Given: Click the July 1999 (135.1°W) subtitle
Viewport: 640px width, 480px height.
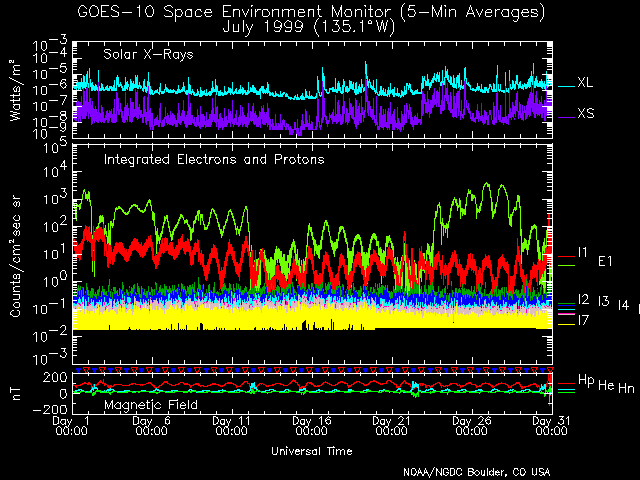Looking at the screenshot, I should tap(309, 27).
